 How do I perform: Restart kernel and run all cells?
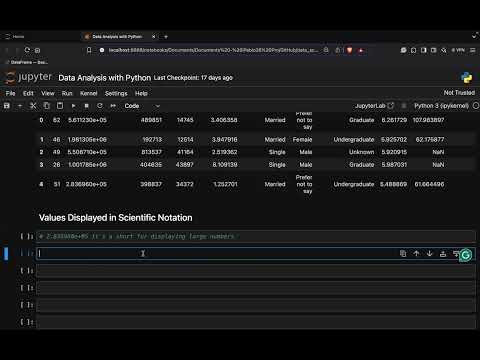tap(113, 106)
